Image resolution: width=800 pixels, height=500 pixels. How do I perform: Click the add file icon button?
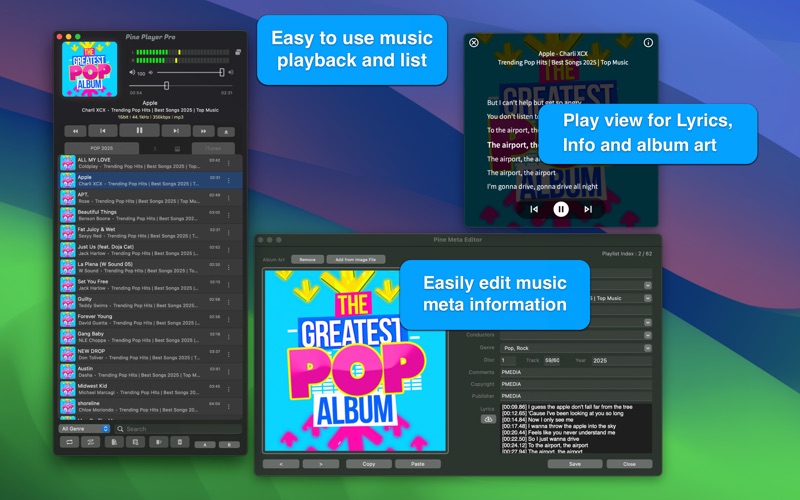pos(114,442)
